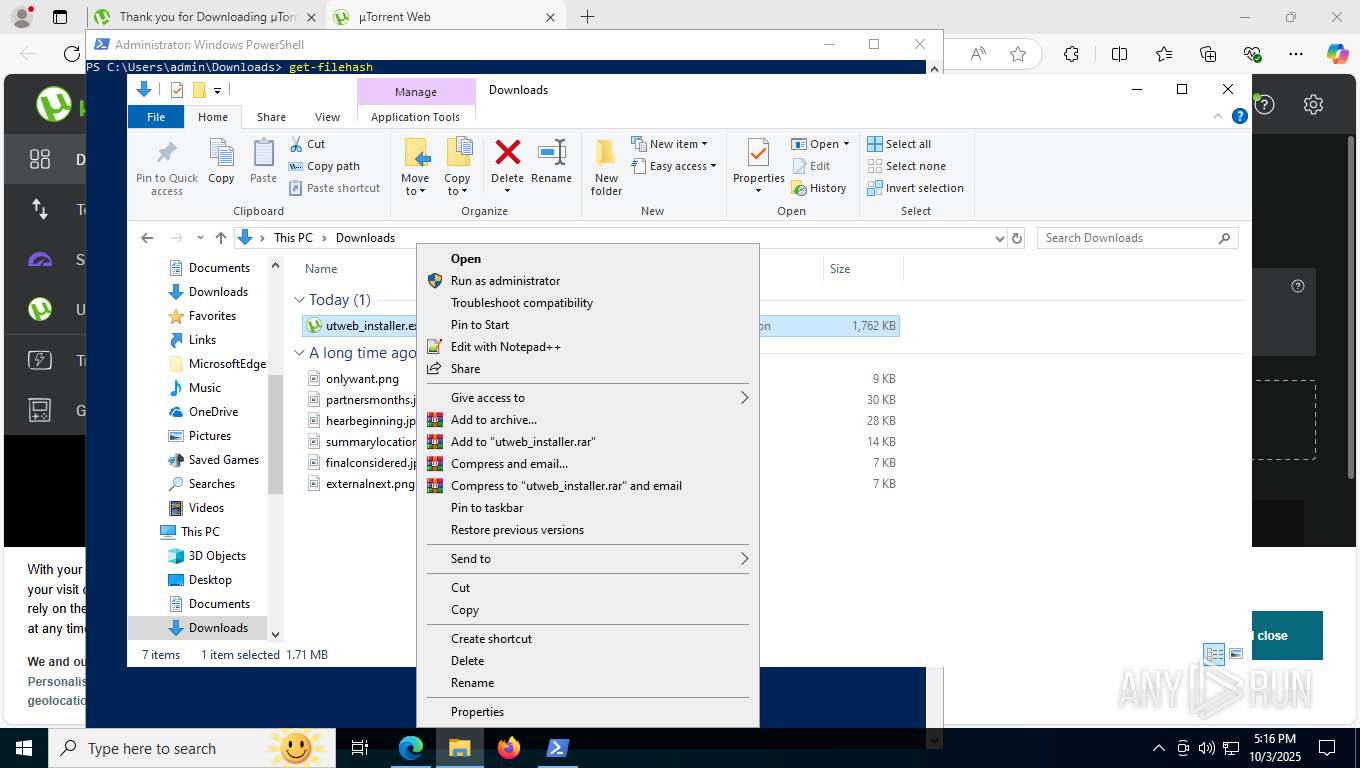1360x768 pixels.
Task: Collapse the Today (1) group
Action: click(299, 300)
